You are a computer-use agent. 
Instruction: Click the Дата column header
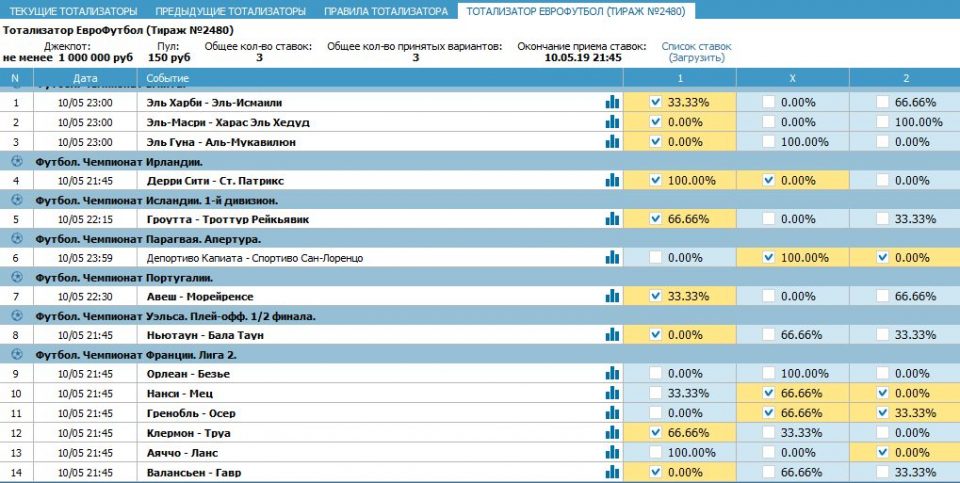pos(85,78)
